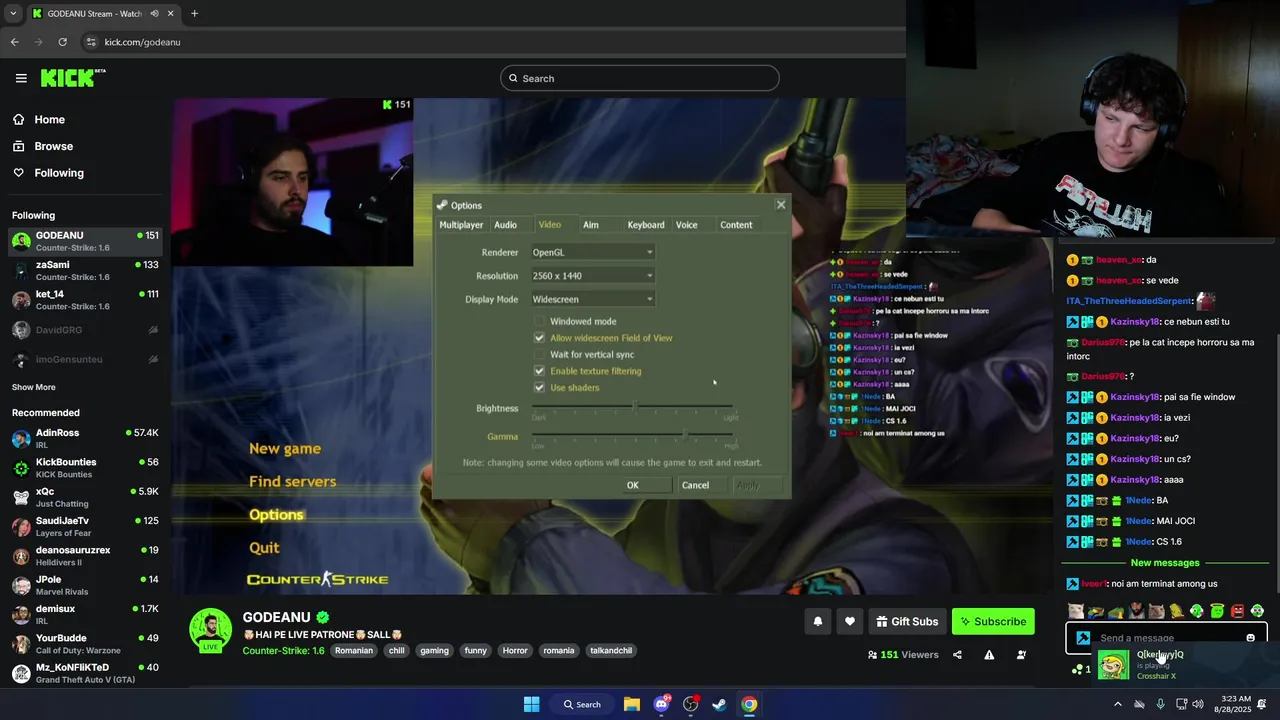The height and width of the screenshot is (720, 1280).
Task: Click New game in Counter-Strike menu
Action: tap(285, 448)
